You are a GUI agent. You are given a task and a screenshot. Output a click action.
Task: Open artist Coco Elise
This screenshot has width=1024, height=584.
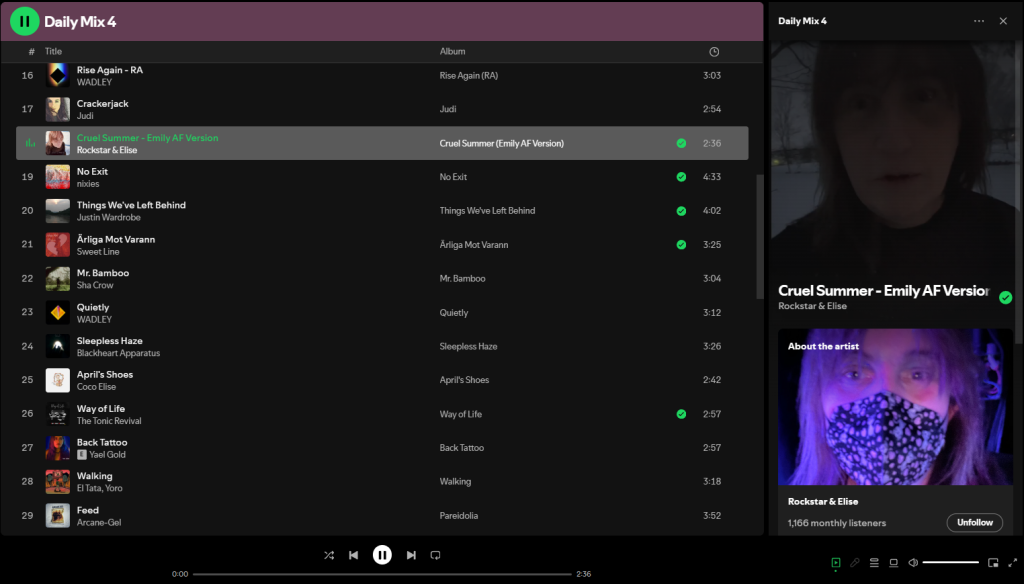(x=96, y=387)
